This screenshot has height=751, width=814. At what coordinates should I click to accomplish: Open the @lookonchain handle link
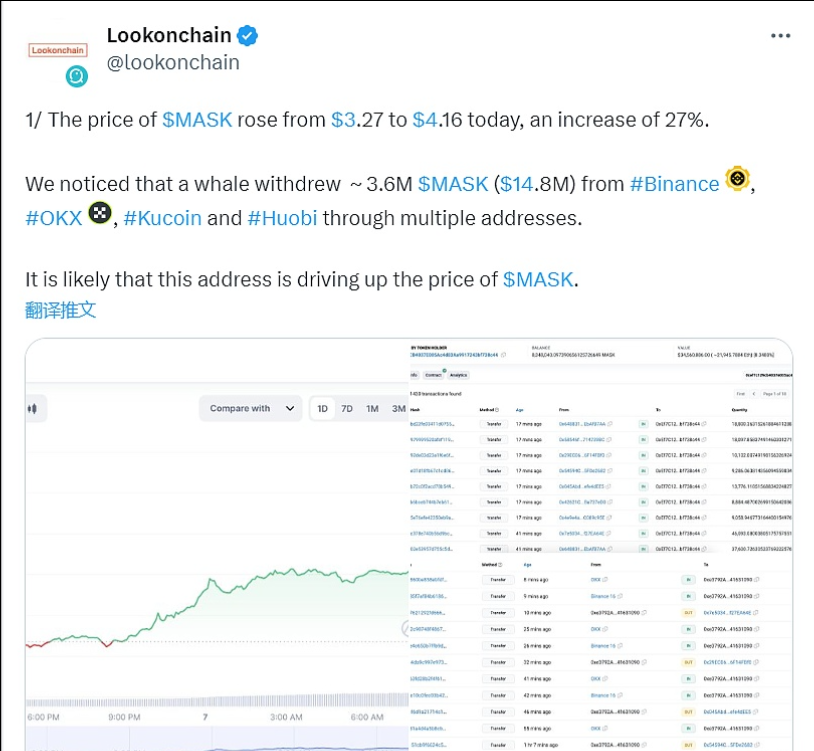pyautogui.click(x=173, y=62)
